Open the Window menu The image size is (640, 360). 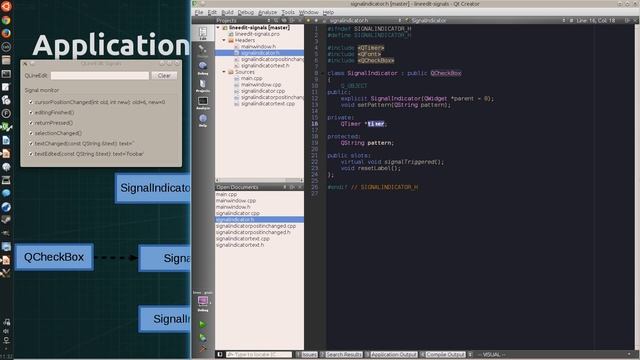pyautogui.click(x=309, y=12)
